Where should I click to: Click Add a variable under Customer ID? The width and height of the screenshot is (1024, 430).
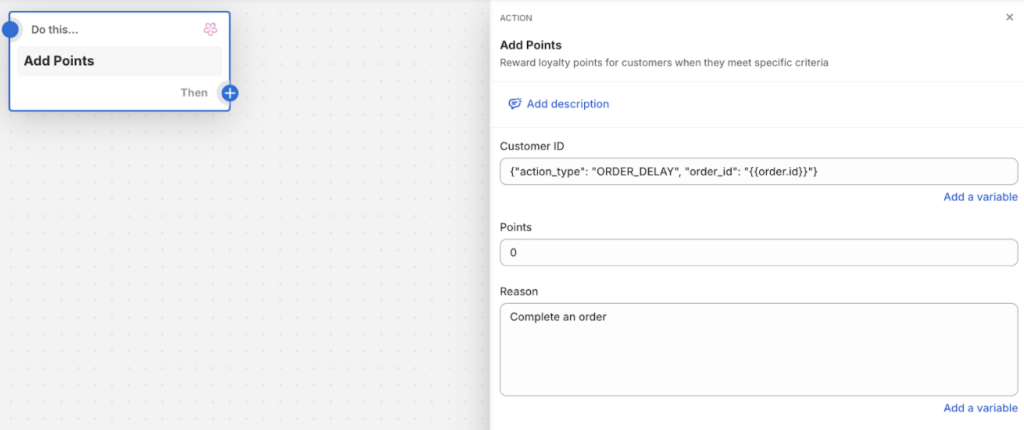[x=980, y=197]
